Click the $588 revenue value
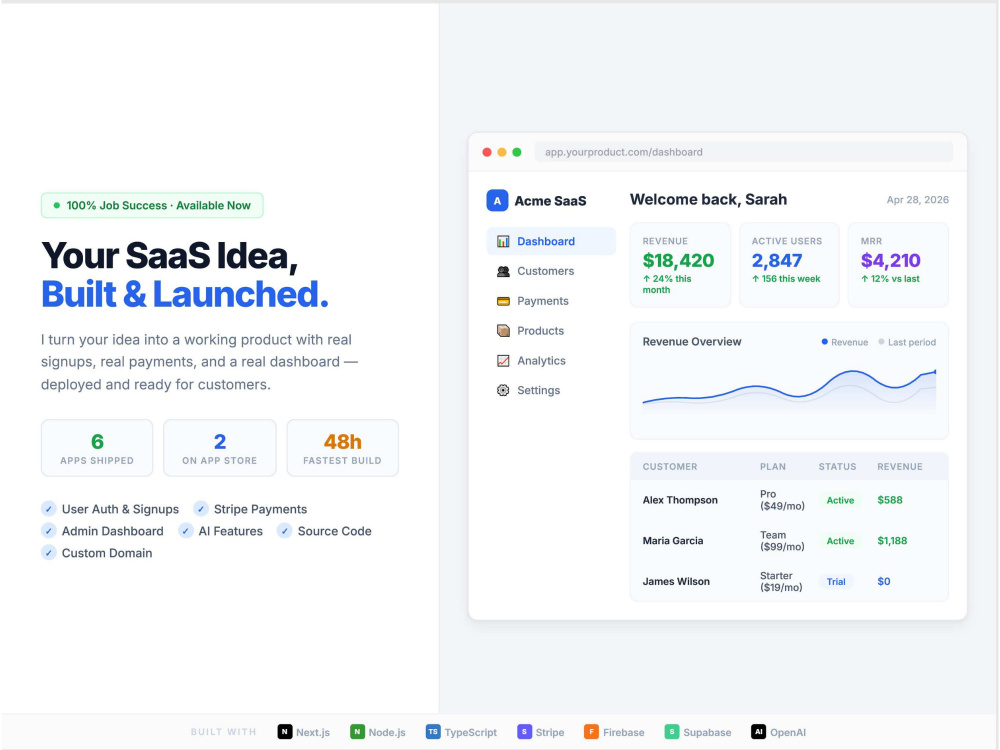The height and width of the screenshot is (750, 1000). [890, 500]
